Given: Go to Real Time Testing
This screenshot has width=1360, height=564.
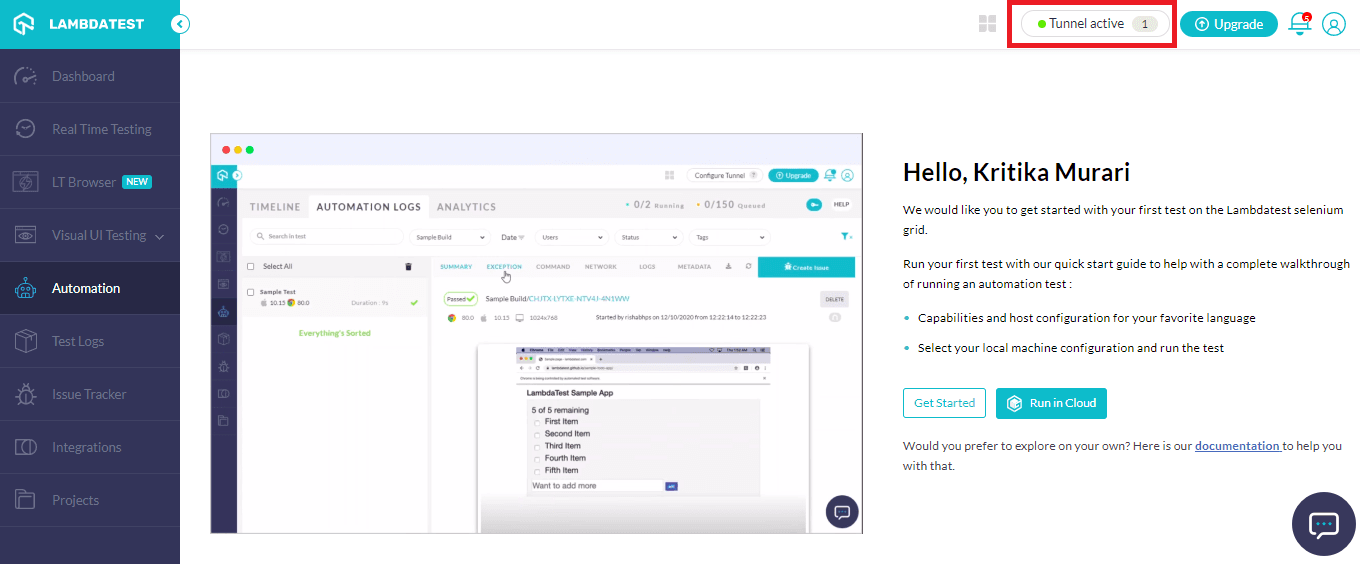Looking at the screenshot, I should click(90, 129).
